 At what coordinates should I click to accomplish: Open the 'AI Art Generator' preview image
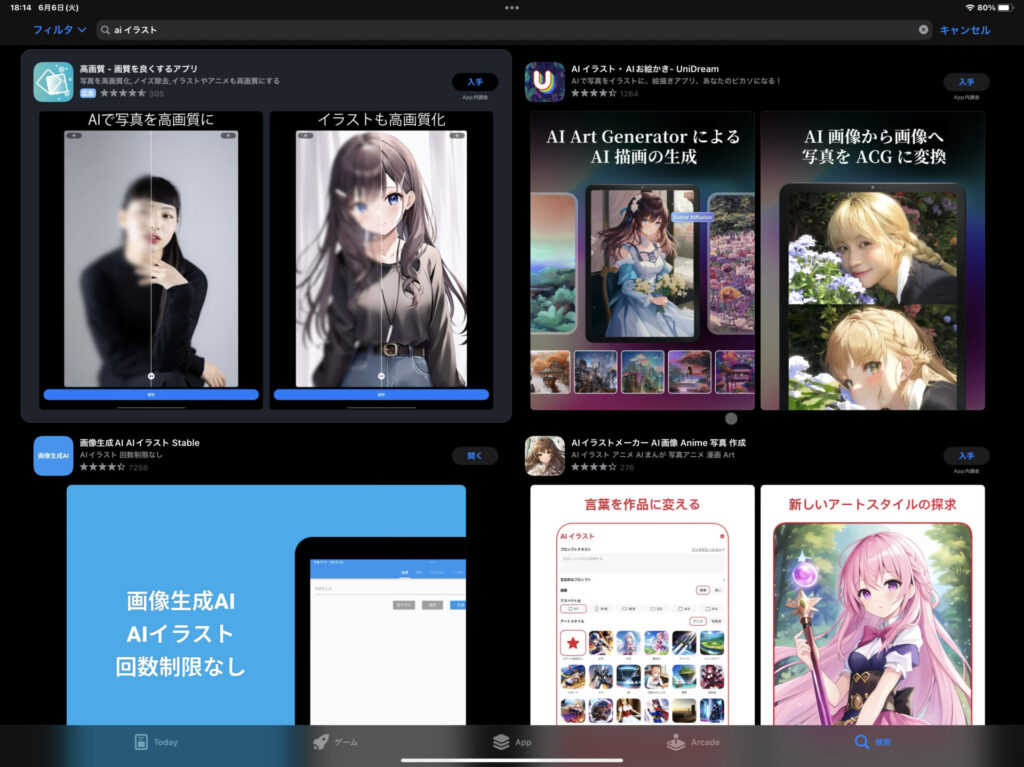[642, 260]
